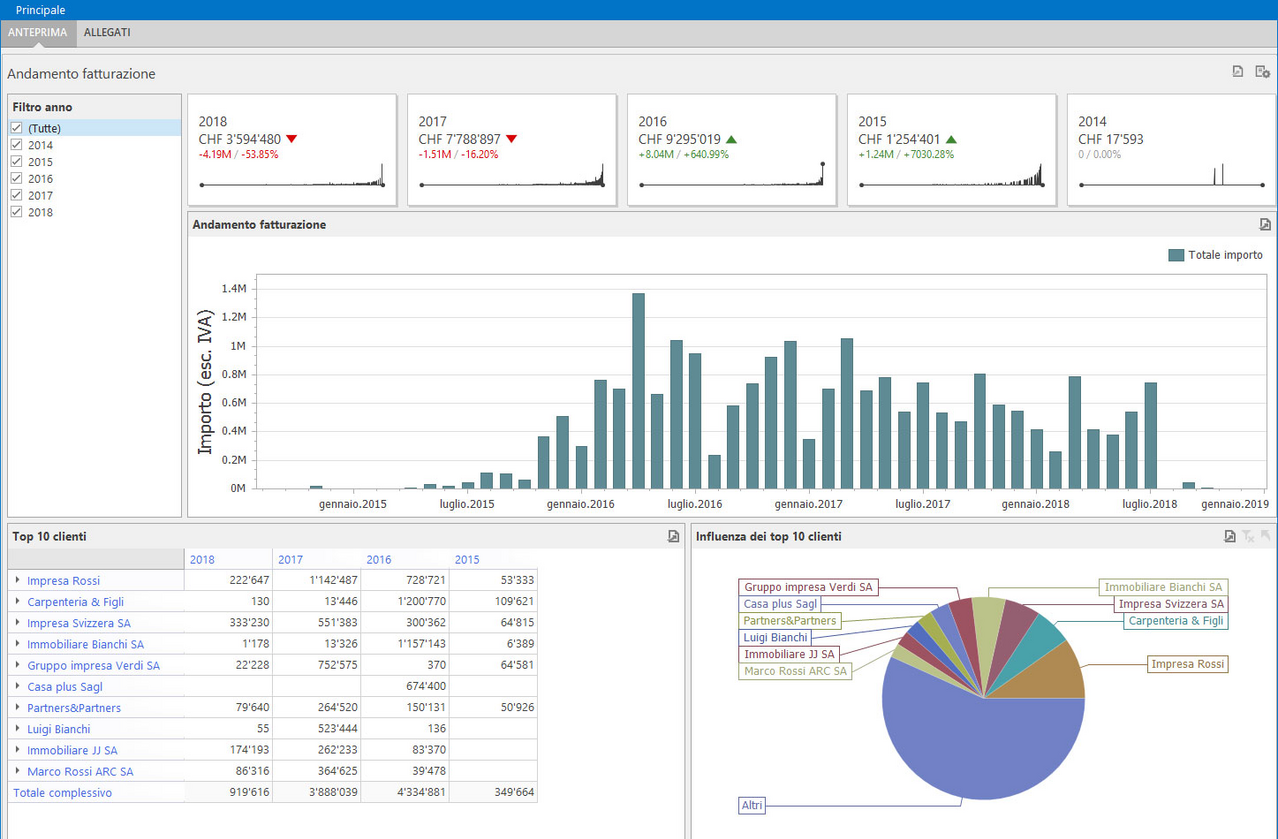Click the Marco Rossi ARC SA pie label
This screenshot has width=1278, height=839.
point(796,672)
